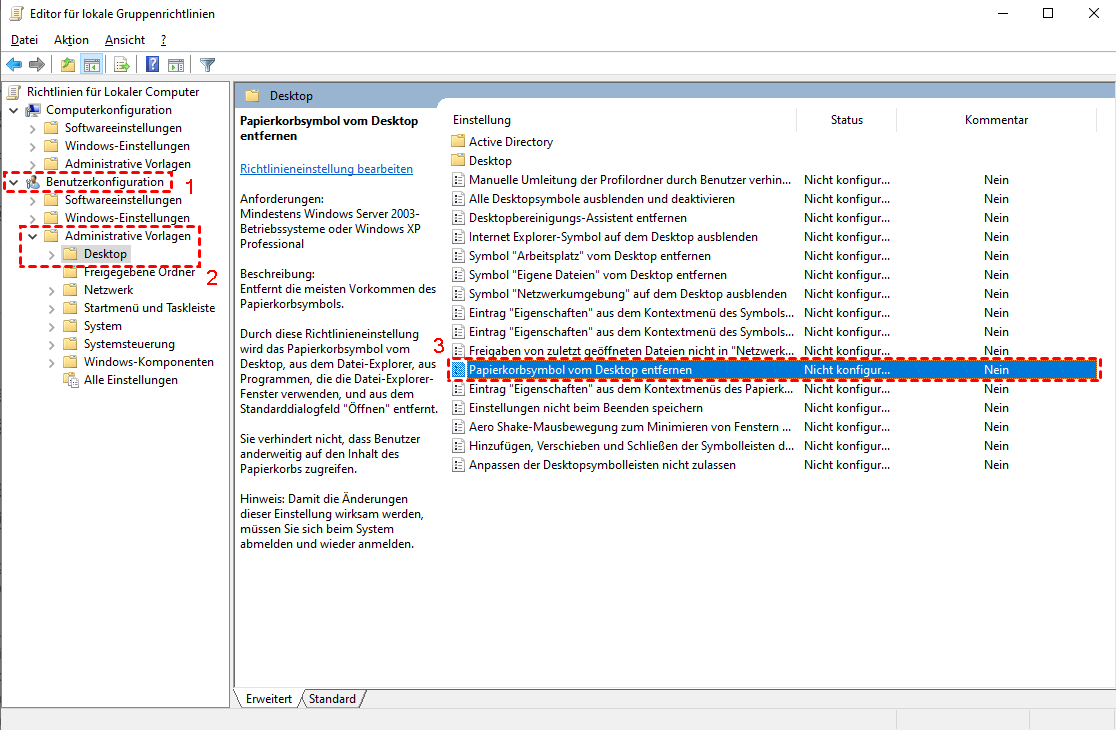Collapse the Benutzerkonfiguration node arrow
Viewport: 1116px width, 730px height.
click(14, 182)
